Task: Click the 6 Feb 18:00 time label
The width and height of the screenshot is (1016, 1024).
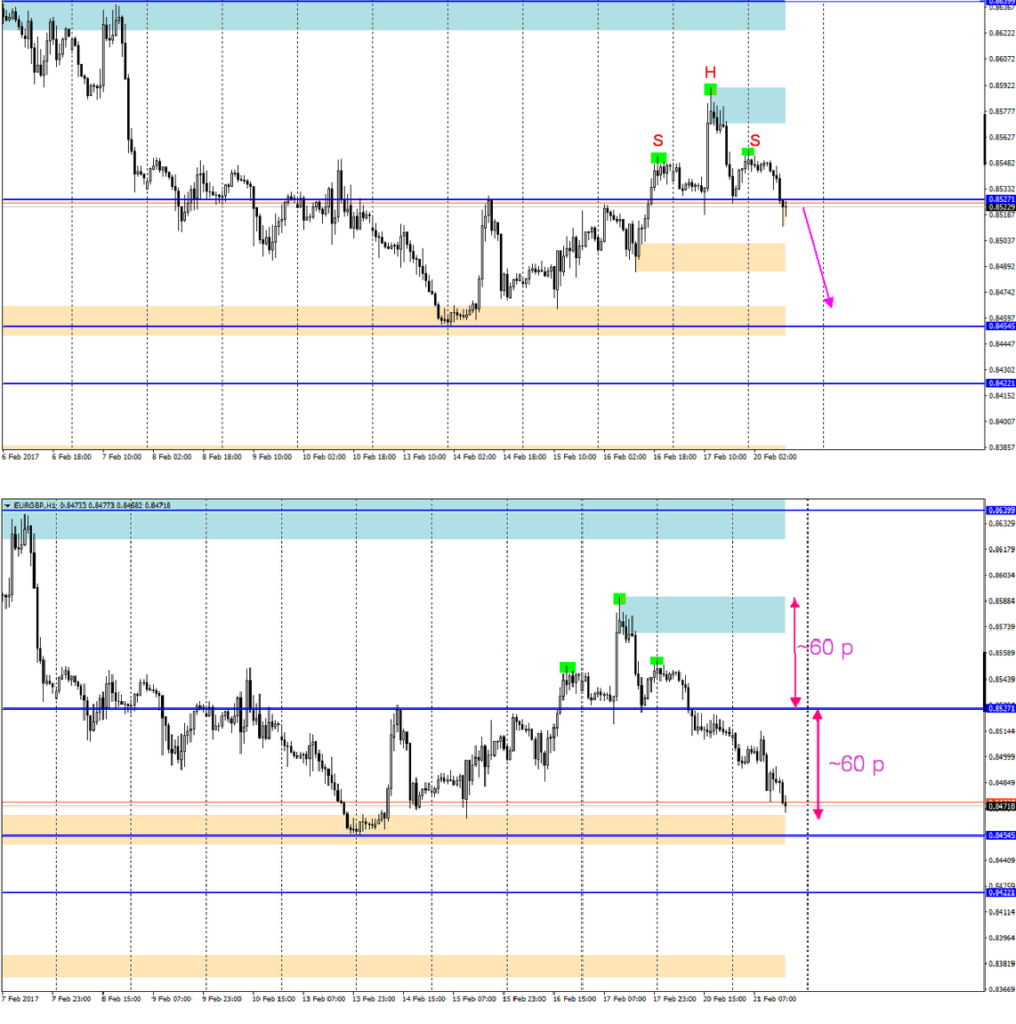Action: click(x=72, y=456)
